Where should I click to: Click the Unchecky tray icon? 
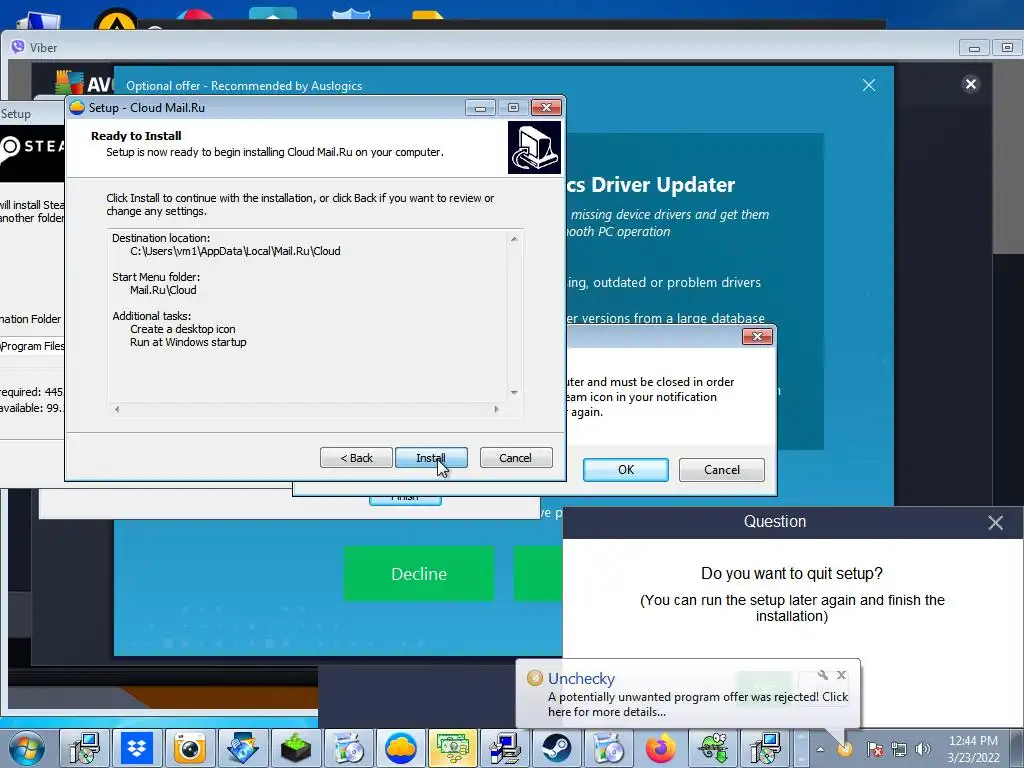pos(845,749)
